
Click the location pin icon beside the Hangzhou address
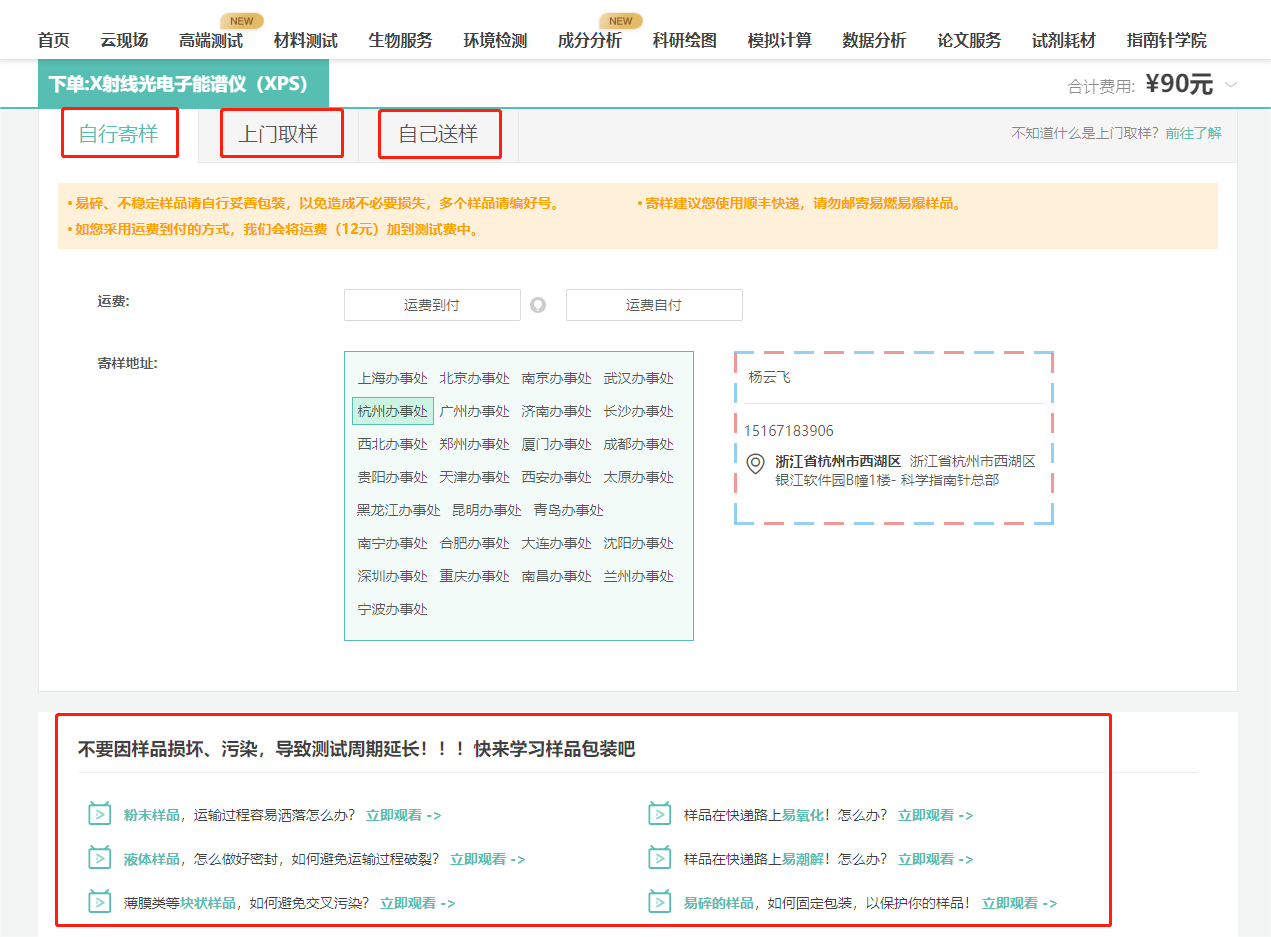755,464
